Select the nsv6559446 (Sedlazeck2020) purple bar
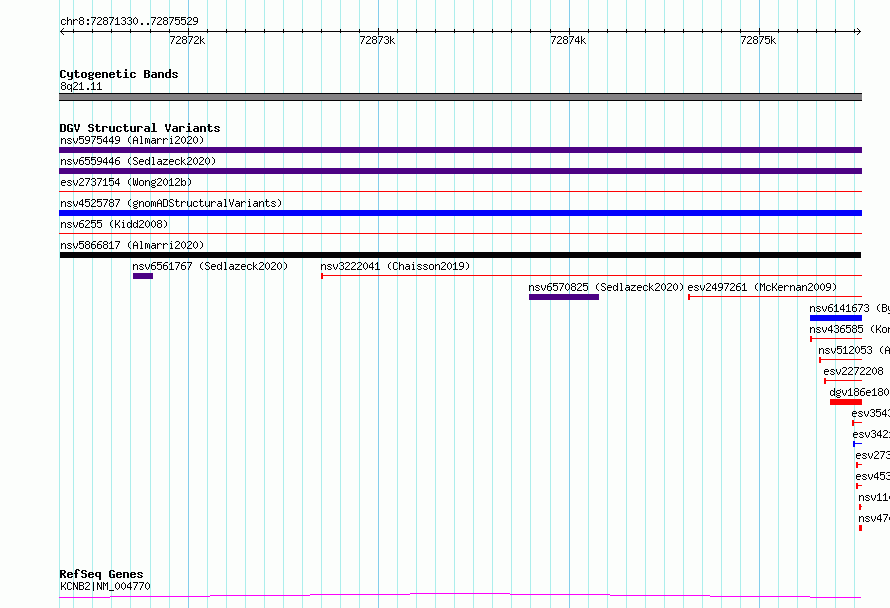The image size is (890, 608). 460,171
